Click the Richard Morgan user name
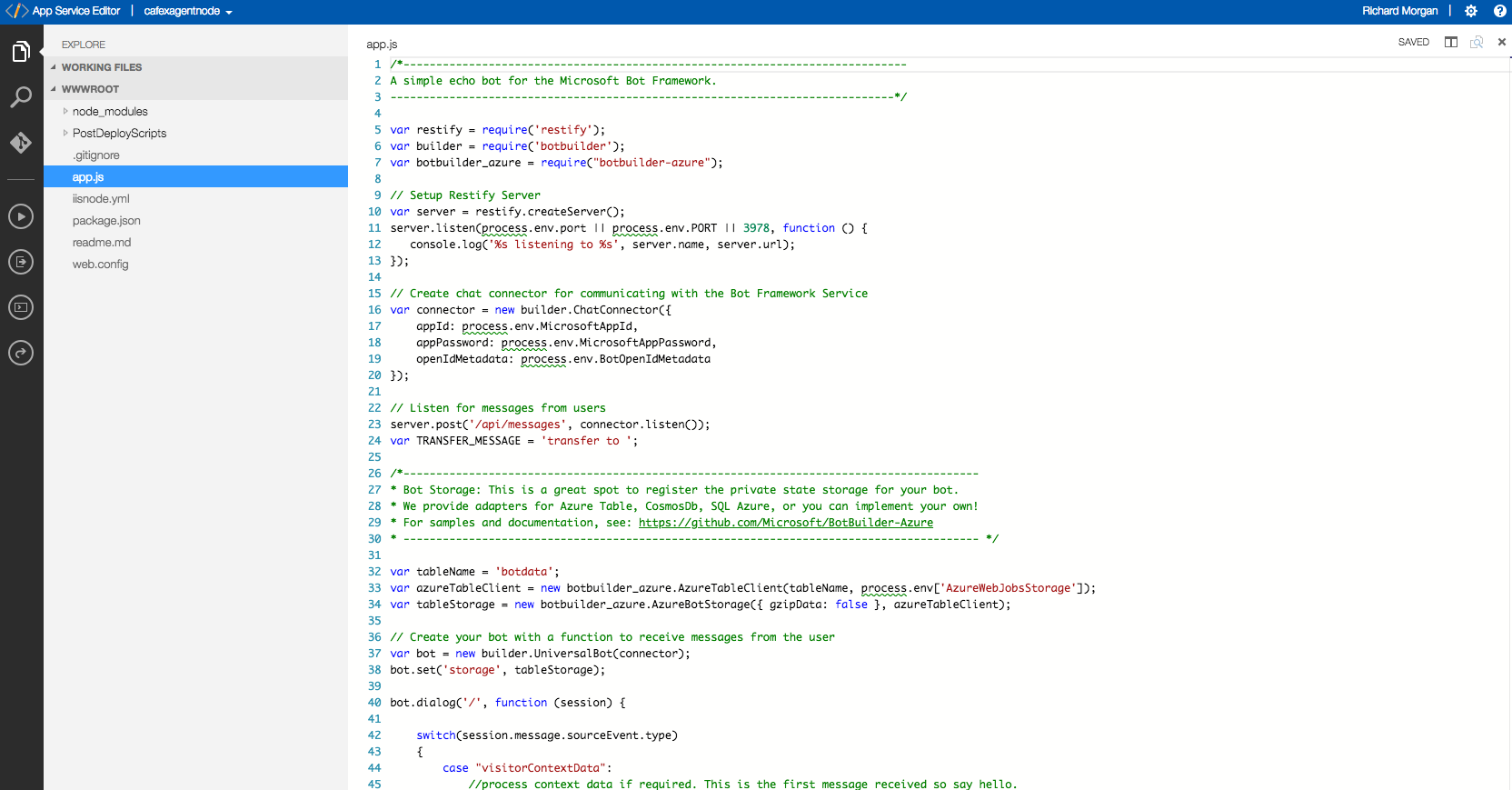The width and height of the screenshot is (1512, 790). 1399,11
